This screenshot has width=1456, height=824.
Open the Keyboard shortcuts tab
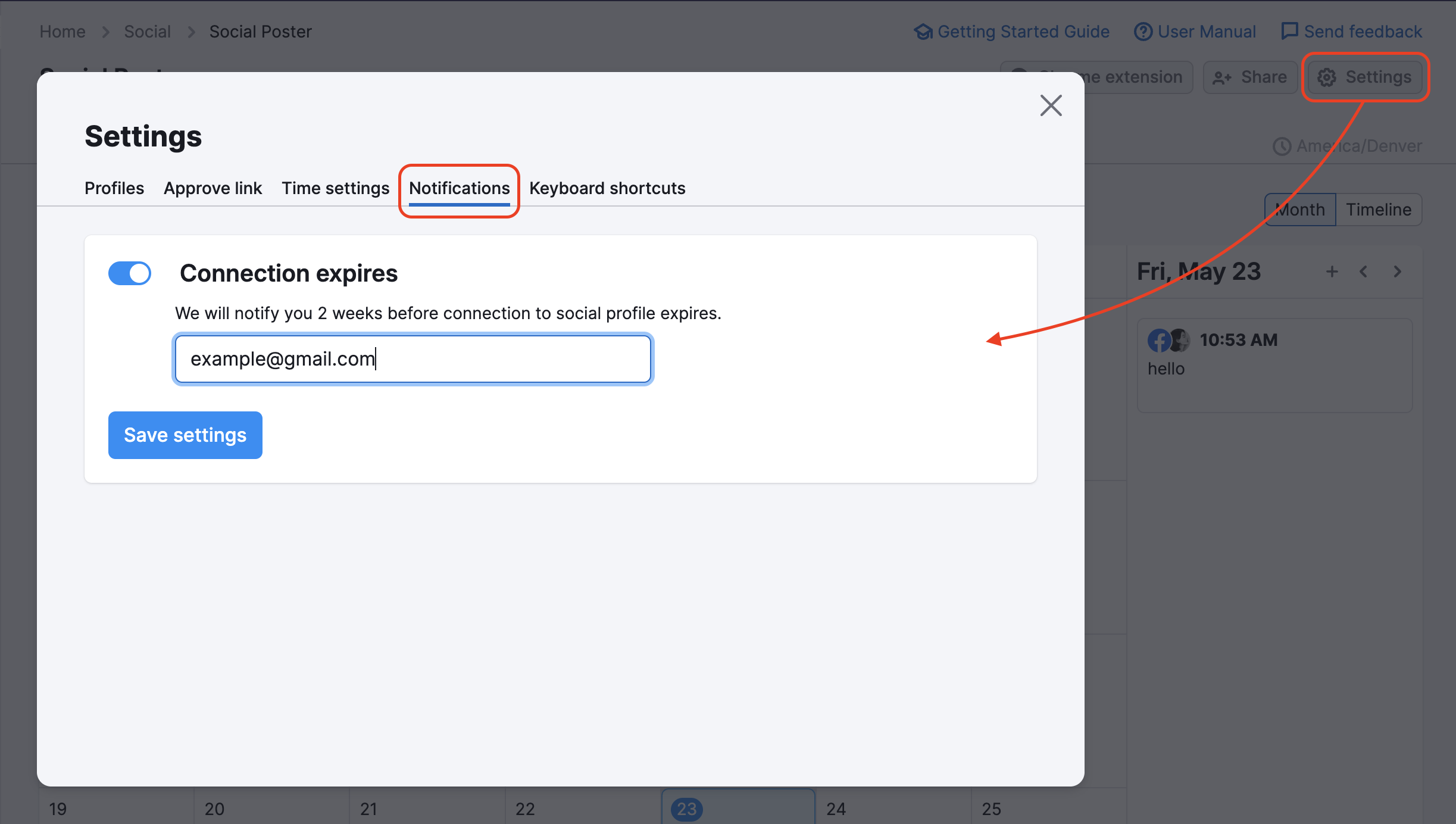click(607, 188)
